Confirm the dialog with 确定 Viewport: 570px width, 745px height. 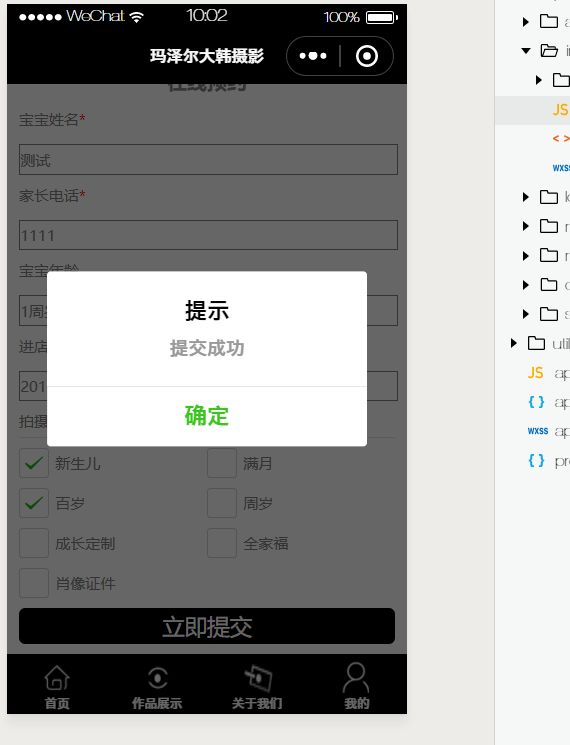[x=207, y=416]
